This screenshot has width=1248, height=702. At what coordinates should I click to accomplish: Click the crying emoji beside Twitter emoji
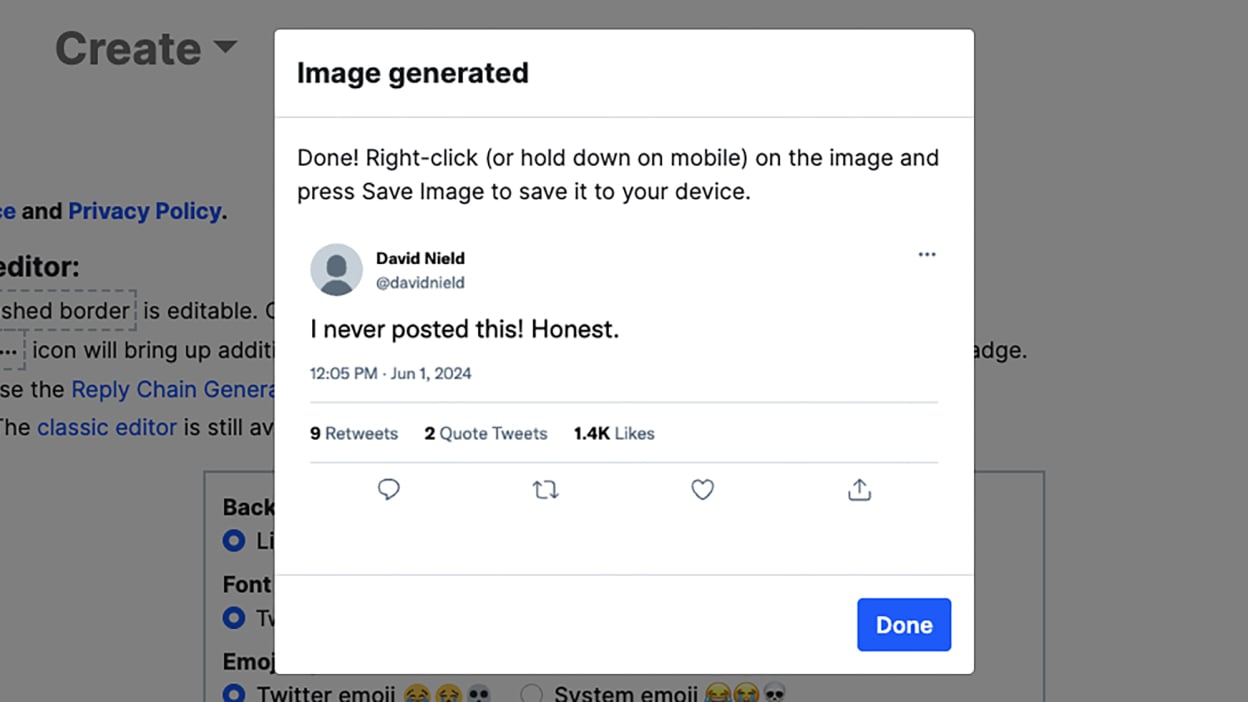(449, 691)
